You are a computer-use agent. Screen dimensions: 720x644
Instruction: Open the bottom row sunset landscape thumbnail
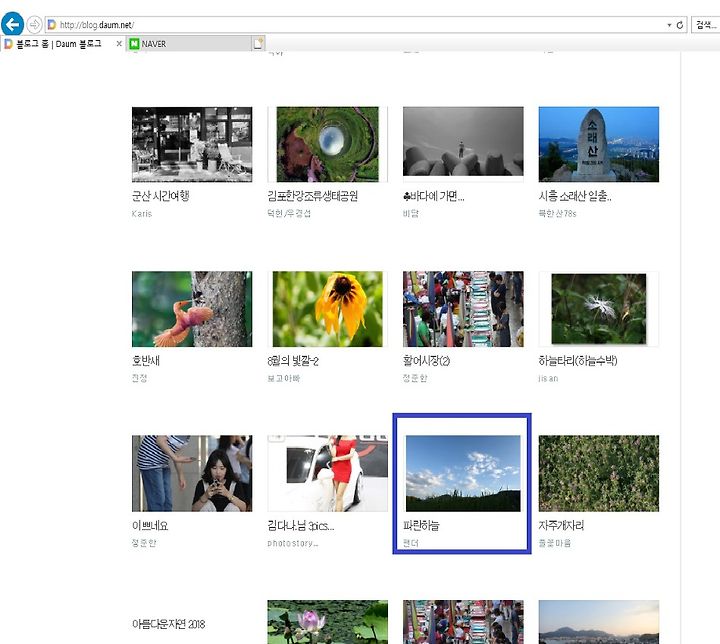(598, 622)
